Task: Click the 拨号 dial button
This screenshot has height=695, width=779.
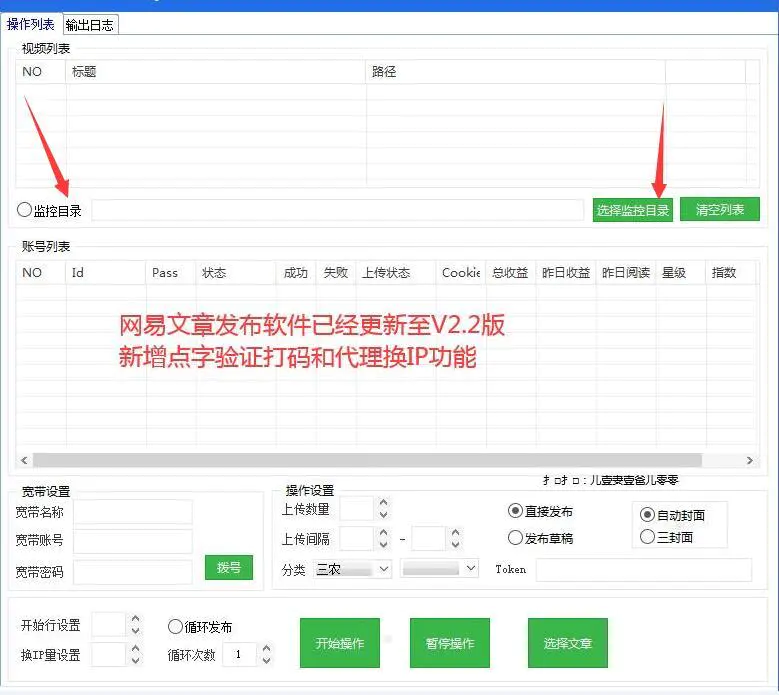Action: coord(229,567)
